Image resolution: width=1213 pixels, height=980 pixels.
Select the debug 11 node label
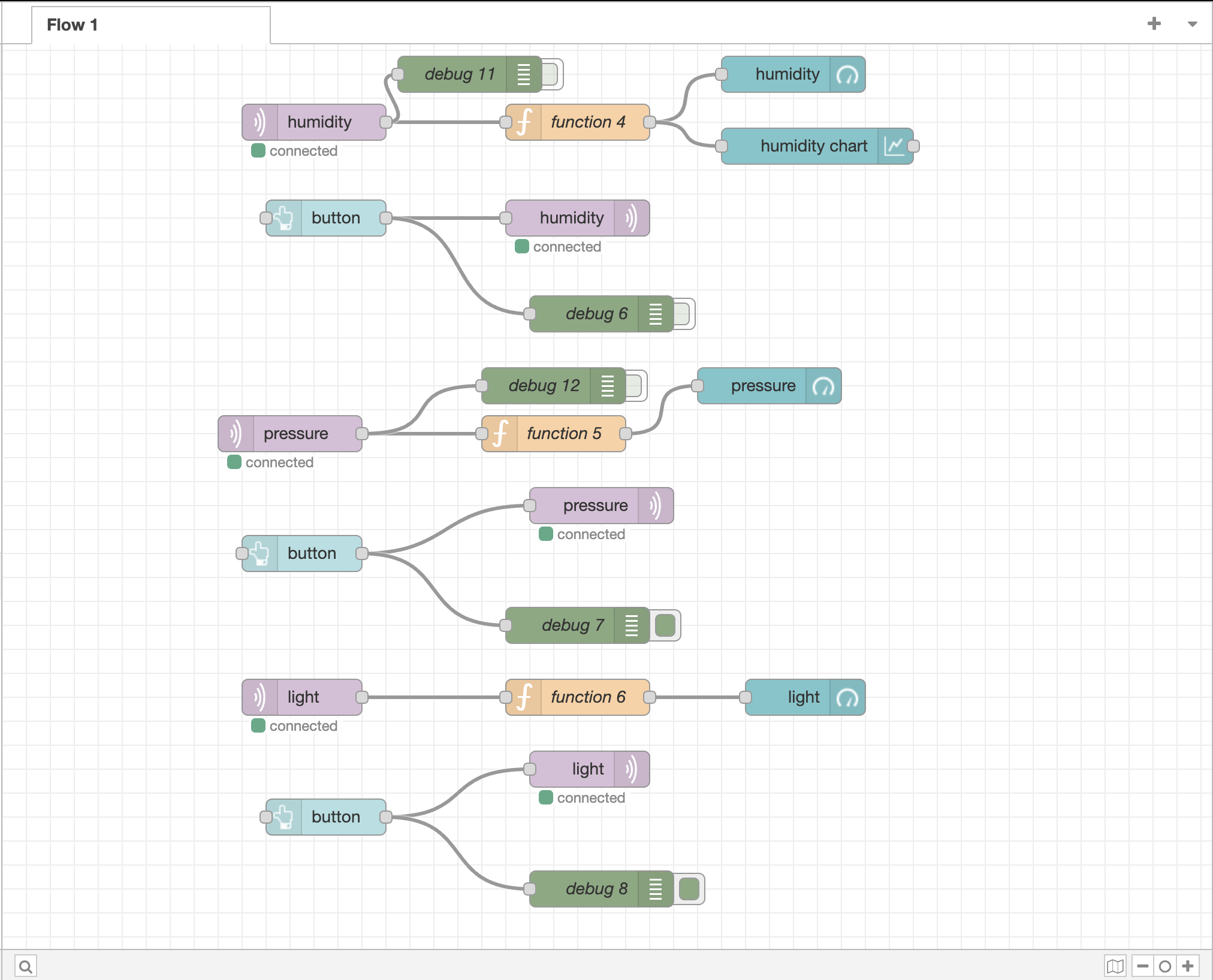(x=460, y=74)
